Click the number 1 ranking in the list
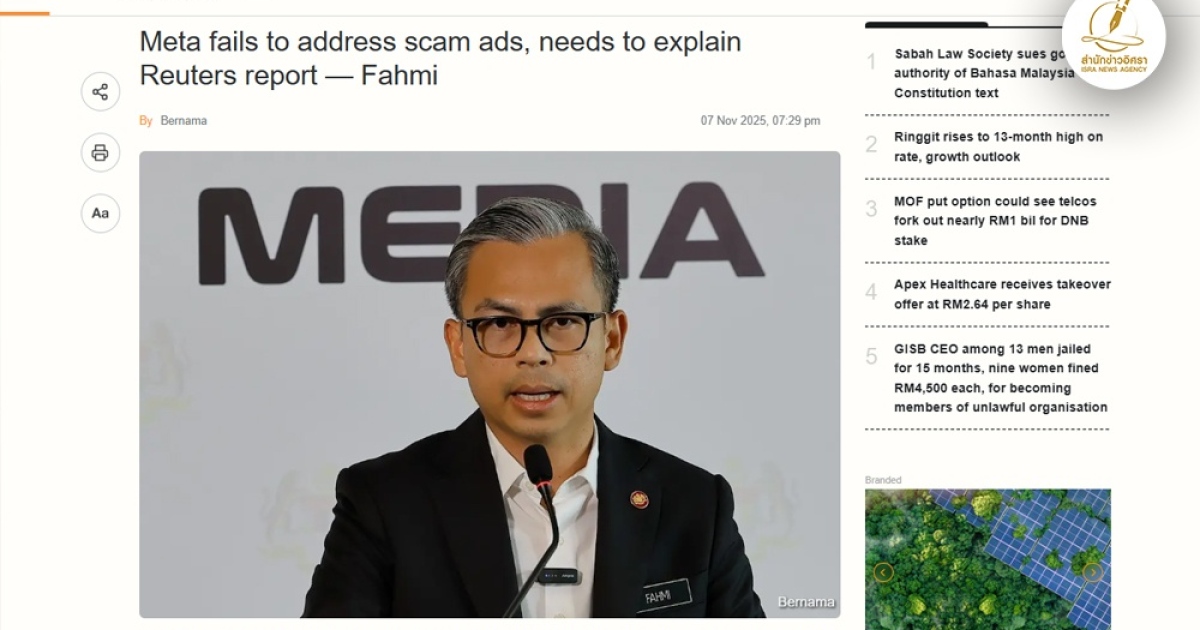The width and height of the screenshot is (1200, 630). [x=871, y=62]
